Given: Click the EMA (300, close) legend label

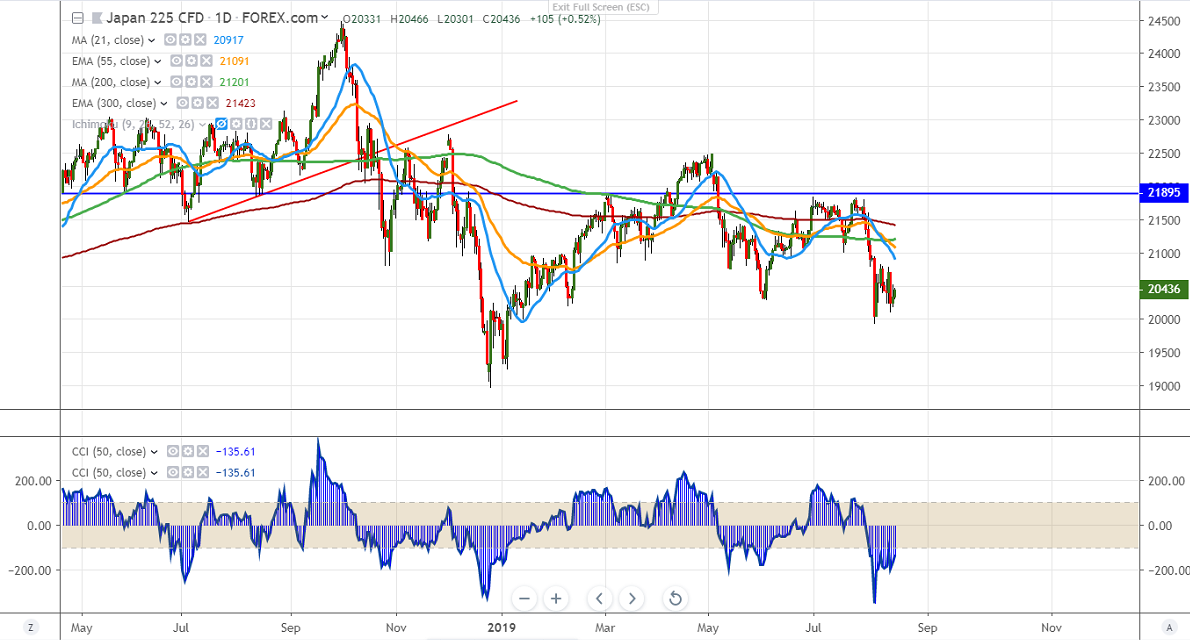Looking at the screenshot, I should click(x=114, y=103).
